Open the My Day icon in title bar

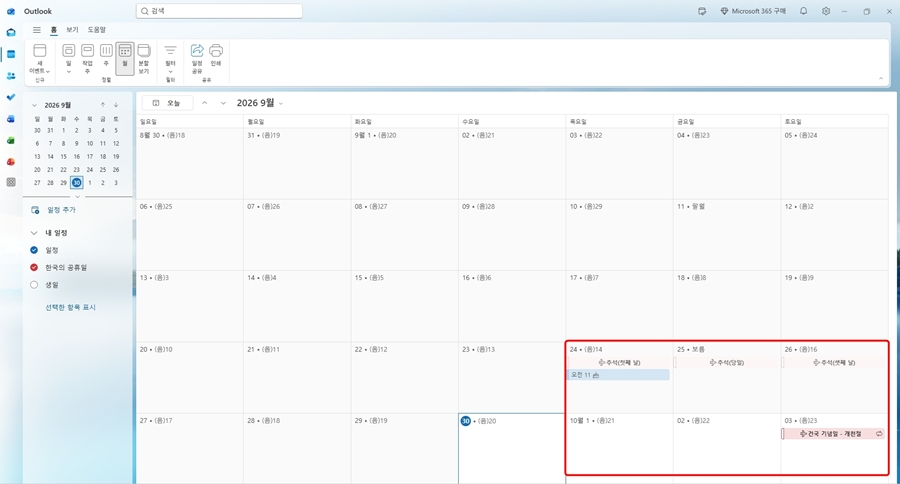point(702,11)
